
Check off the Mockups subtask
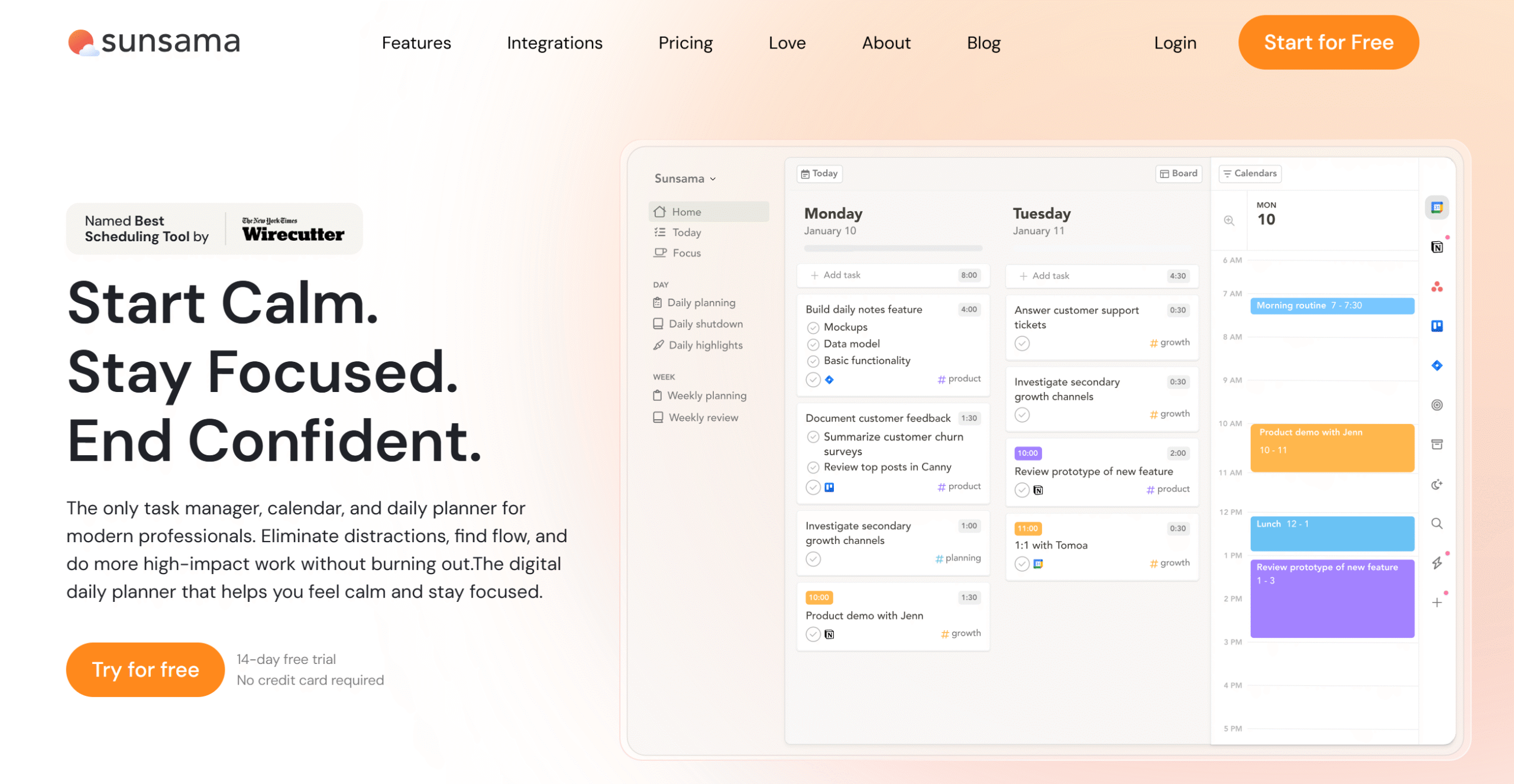click(x=813, y=328)
